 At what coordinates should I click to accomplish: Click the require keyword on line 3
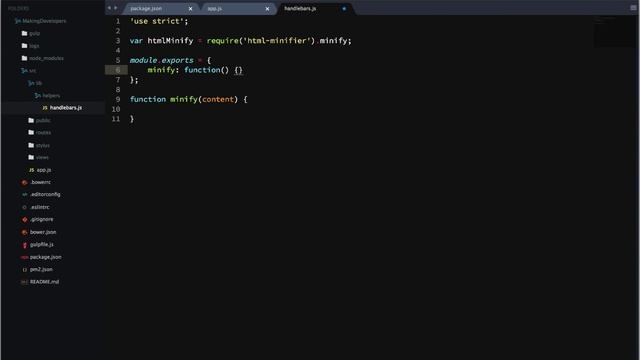tap(222, 41)
